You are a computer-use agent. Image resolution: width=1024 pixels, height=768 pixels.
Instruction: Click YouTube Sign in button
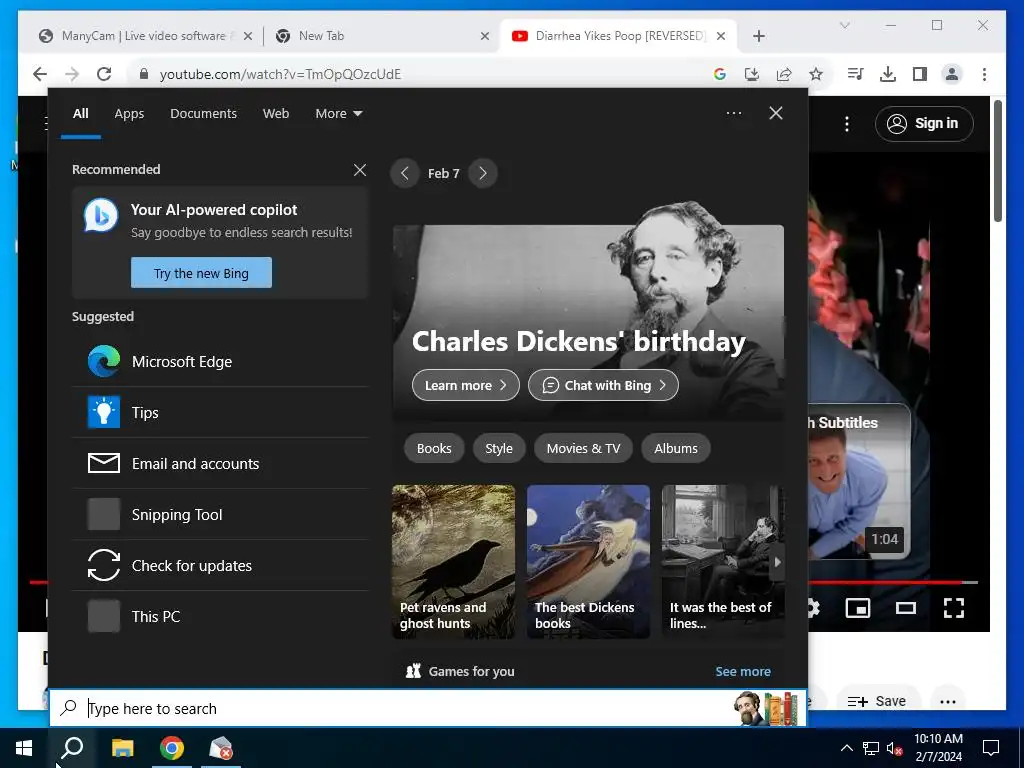point(924,123)
